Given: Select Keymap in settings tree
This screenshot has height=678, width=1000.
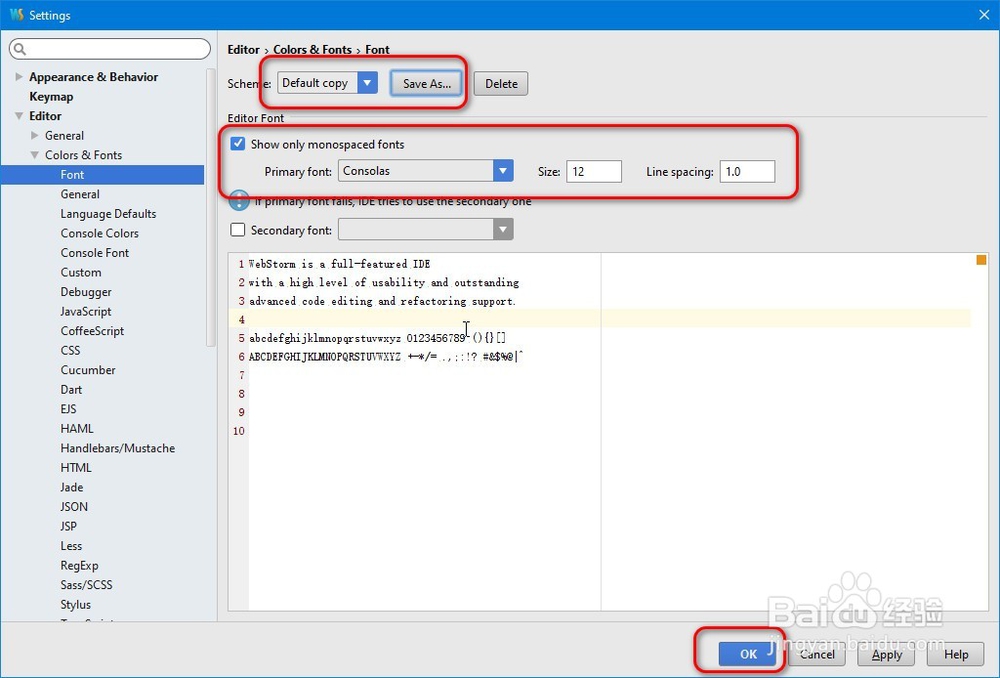Looking at the screenshot, I should point(51,96).
